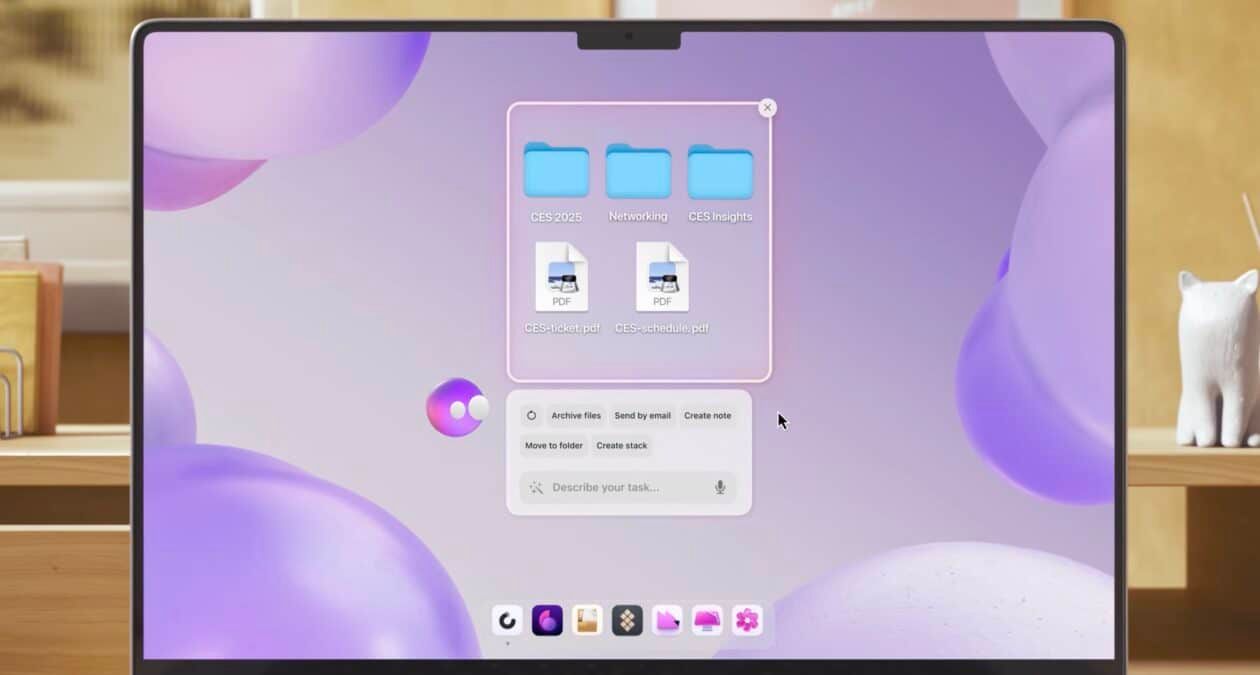
Task: Close the file selection panel
Action: (767, 108)
